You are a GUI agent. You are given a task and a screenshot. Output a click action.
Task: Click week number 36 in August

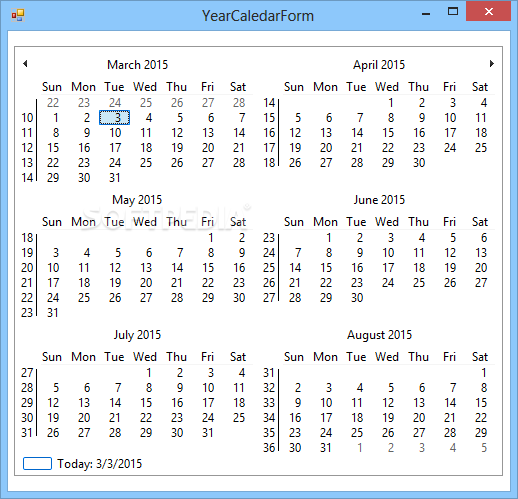pyautogui.click(x=269, y=448)
